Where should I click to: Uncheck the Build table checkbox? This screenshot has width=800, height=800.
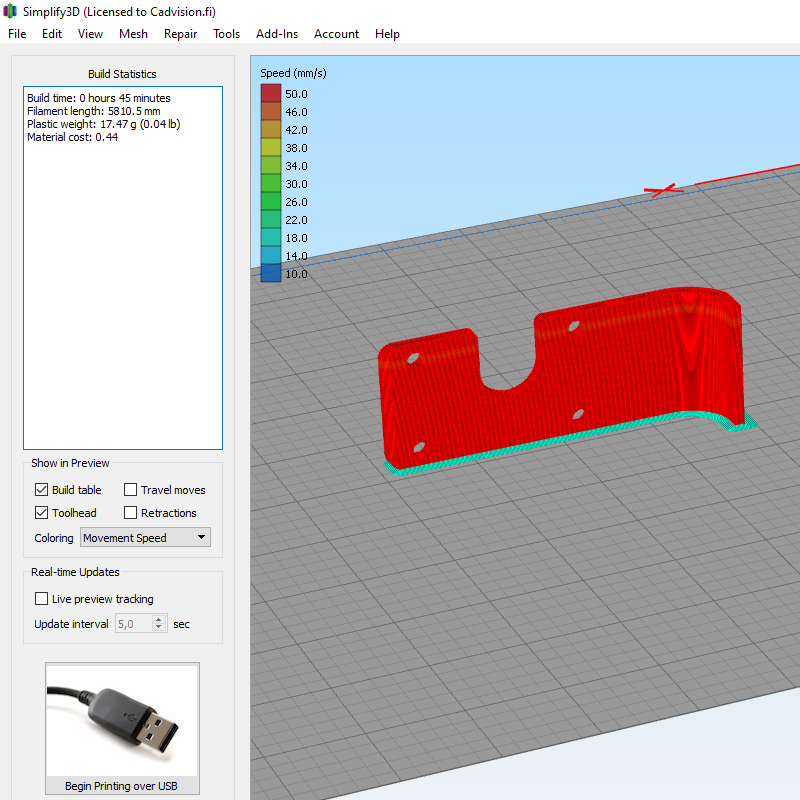tap(41, 490)
